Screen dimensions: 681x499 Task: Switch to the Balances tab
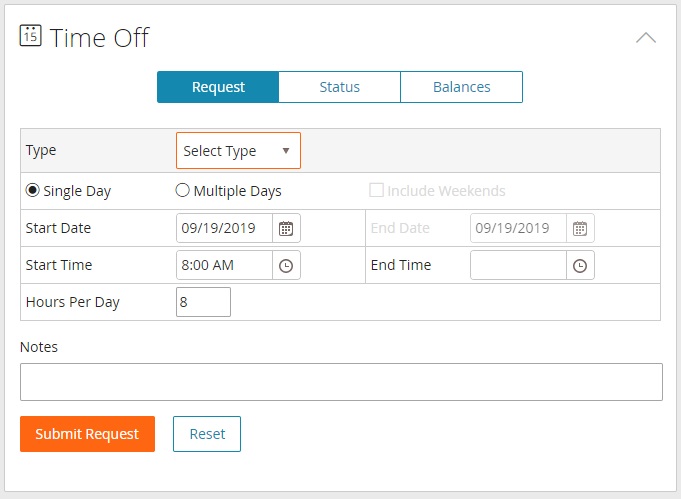(x=461, y=87)
